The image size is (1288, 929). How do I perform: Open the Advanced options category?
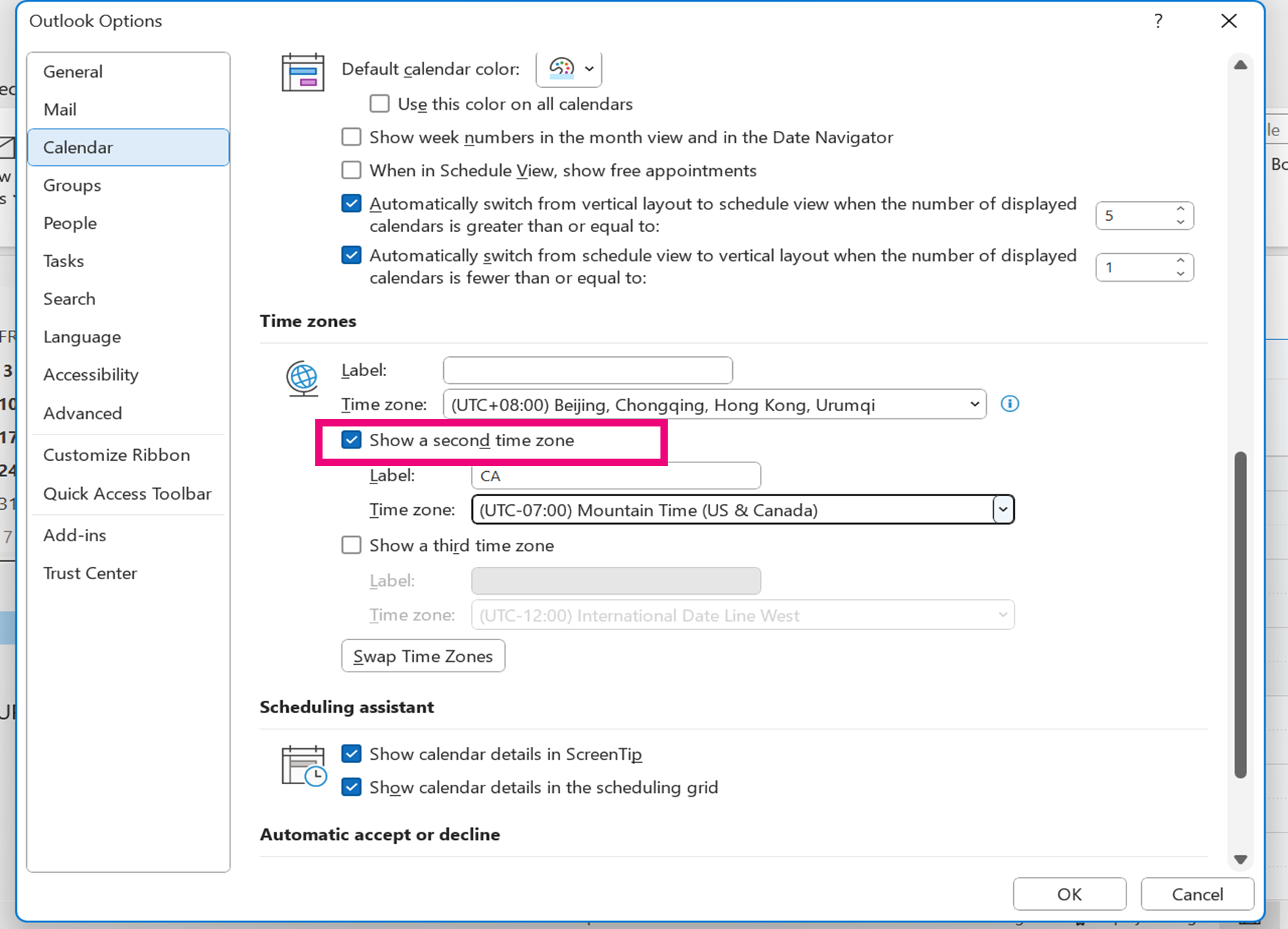83,413
